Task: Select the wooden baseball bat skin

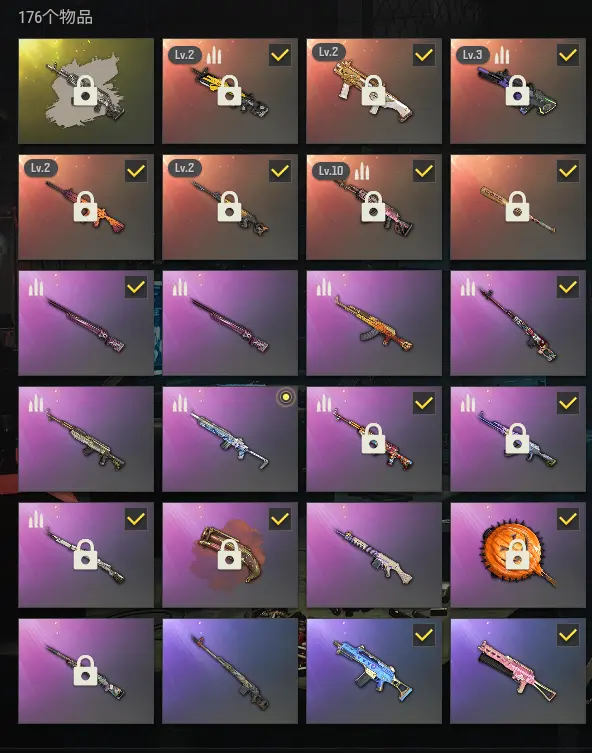Action: tap(518, 207)
